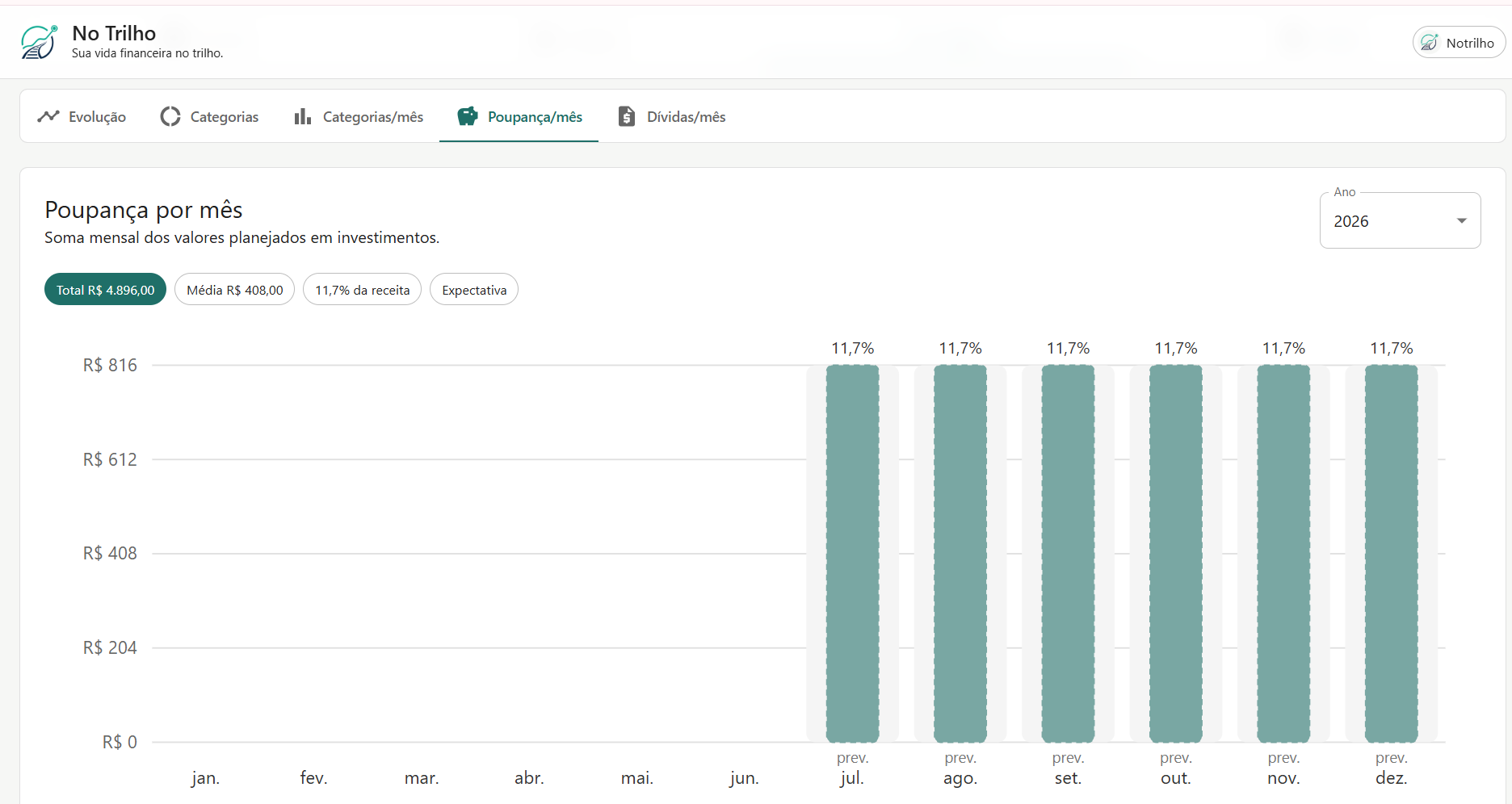Switch to the Evolução tab
The height and width of the screenshot is (804, 1512).
[x=82, y=116]
